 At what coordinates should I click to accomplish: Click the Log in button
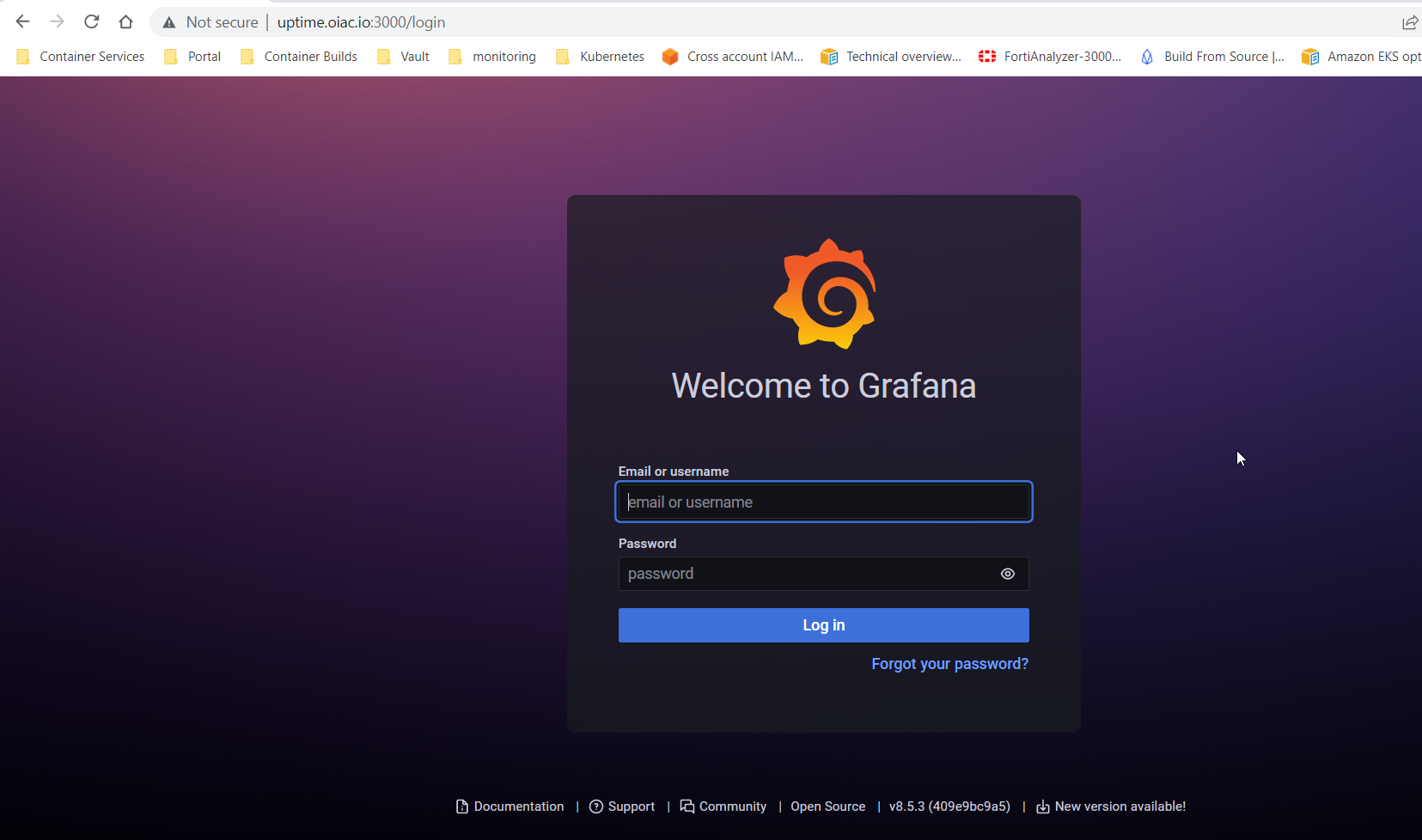[x=824, y=625]
